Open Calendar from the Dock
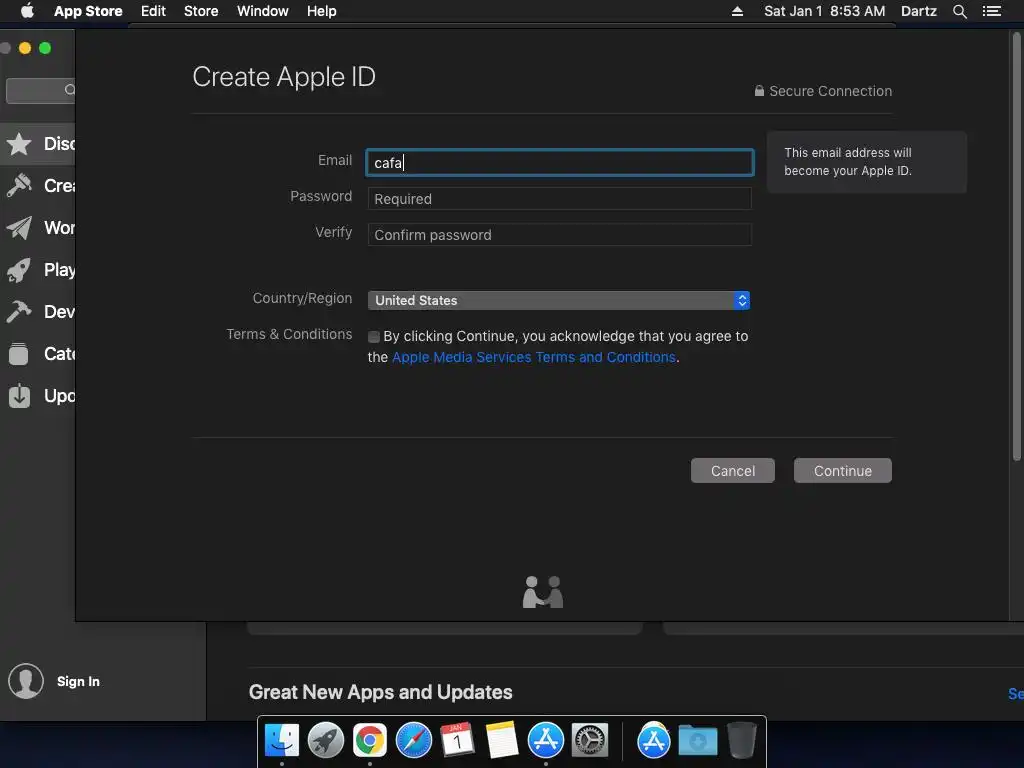The image size is (1024, 768). click(x=457, y=741)
